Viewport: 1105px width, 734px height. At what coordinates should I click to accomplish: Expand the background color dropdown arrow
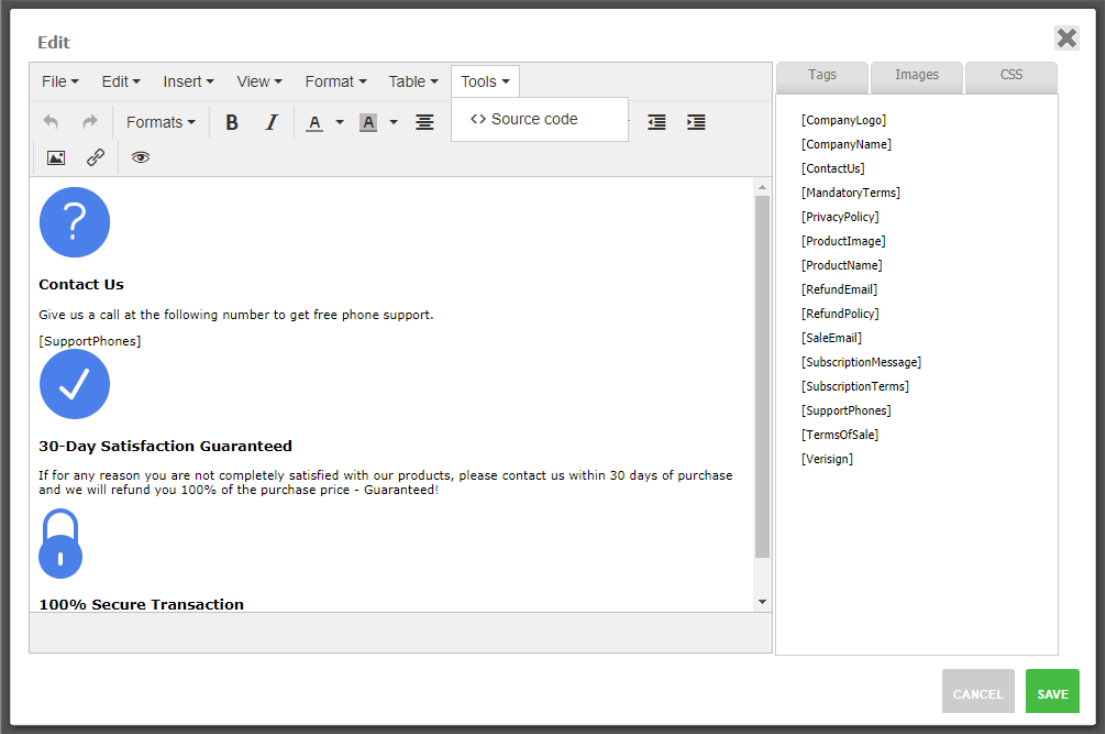(x=393, y=123)
